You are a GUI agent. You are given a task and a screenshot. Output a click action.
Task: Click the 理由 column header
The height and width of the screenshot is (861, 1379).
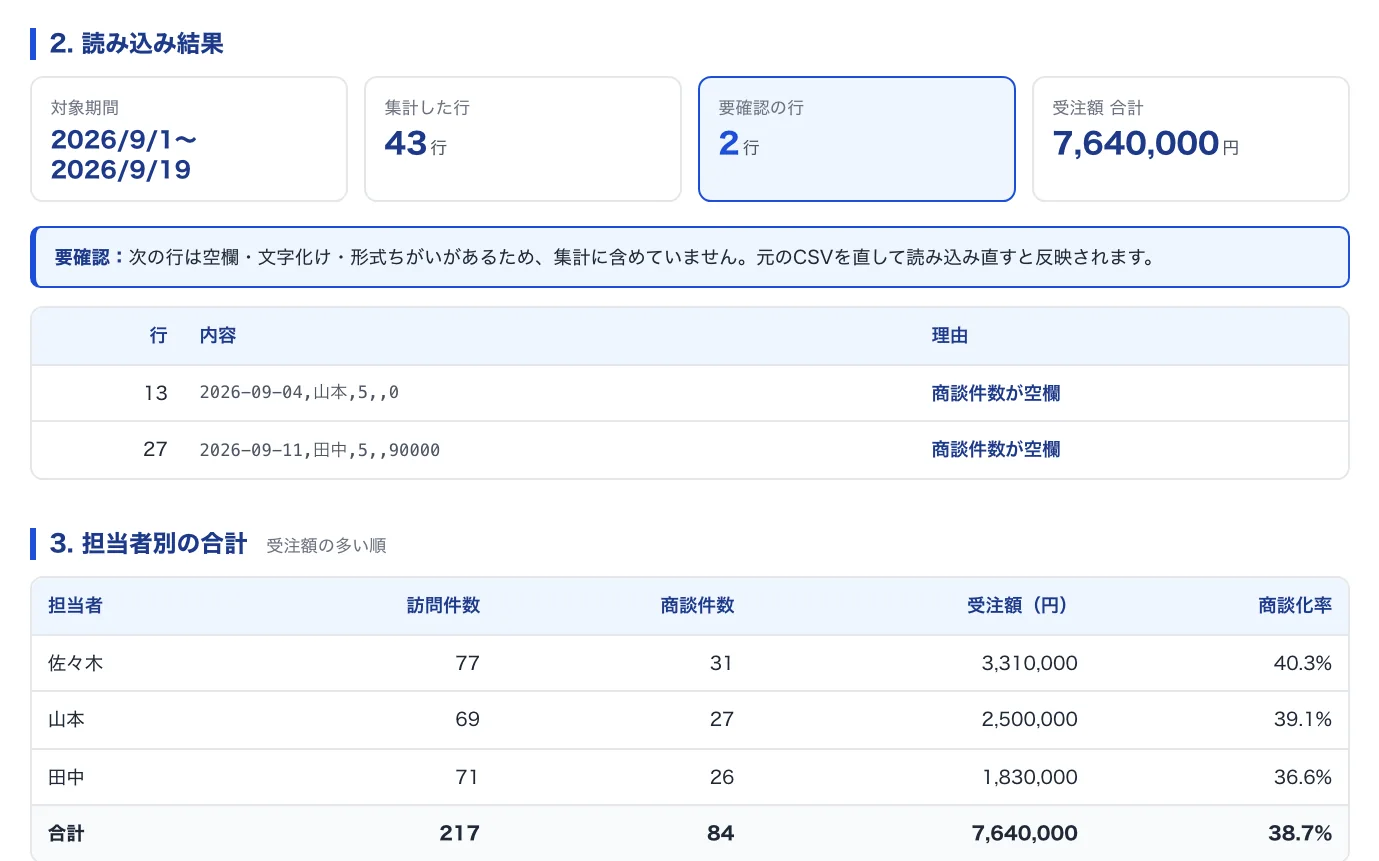coord(950,336)
